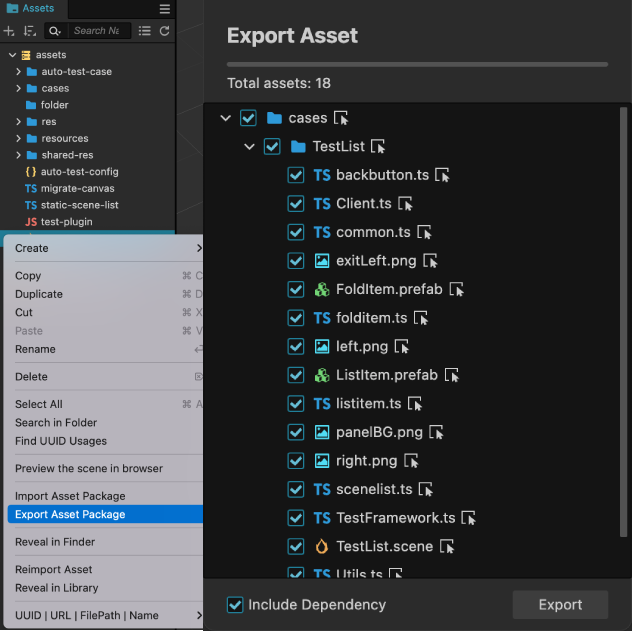Uncheck the Client.ts checkbox
Screen dimensions: 632x631
[296, 204]
